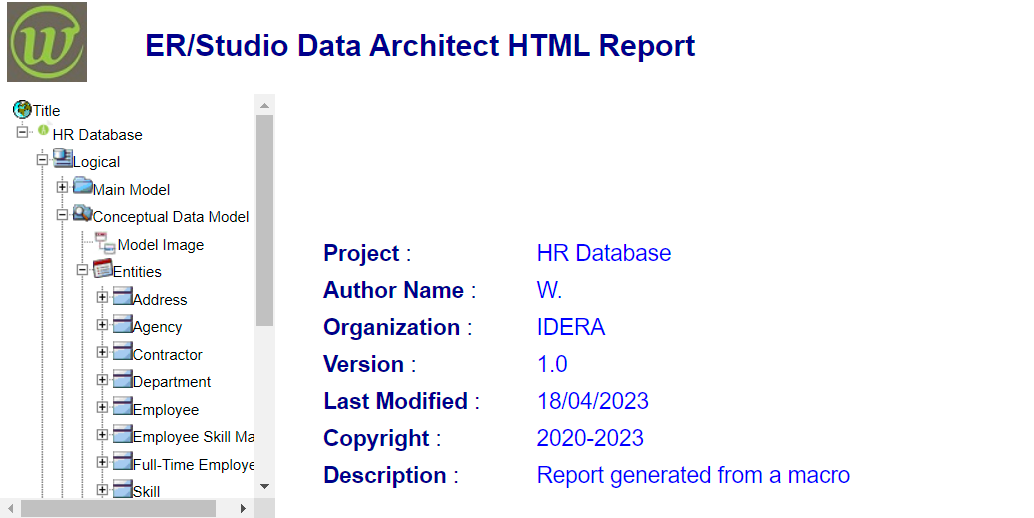Expand the Full-Time Employee node

tap(102, 463)
